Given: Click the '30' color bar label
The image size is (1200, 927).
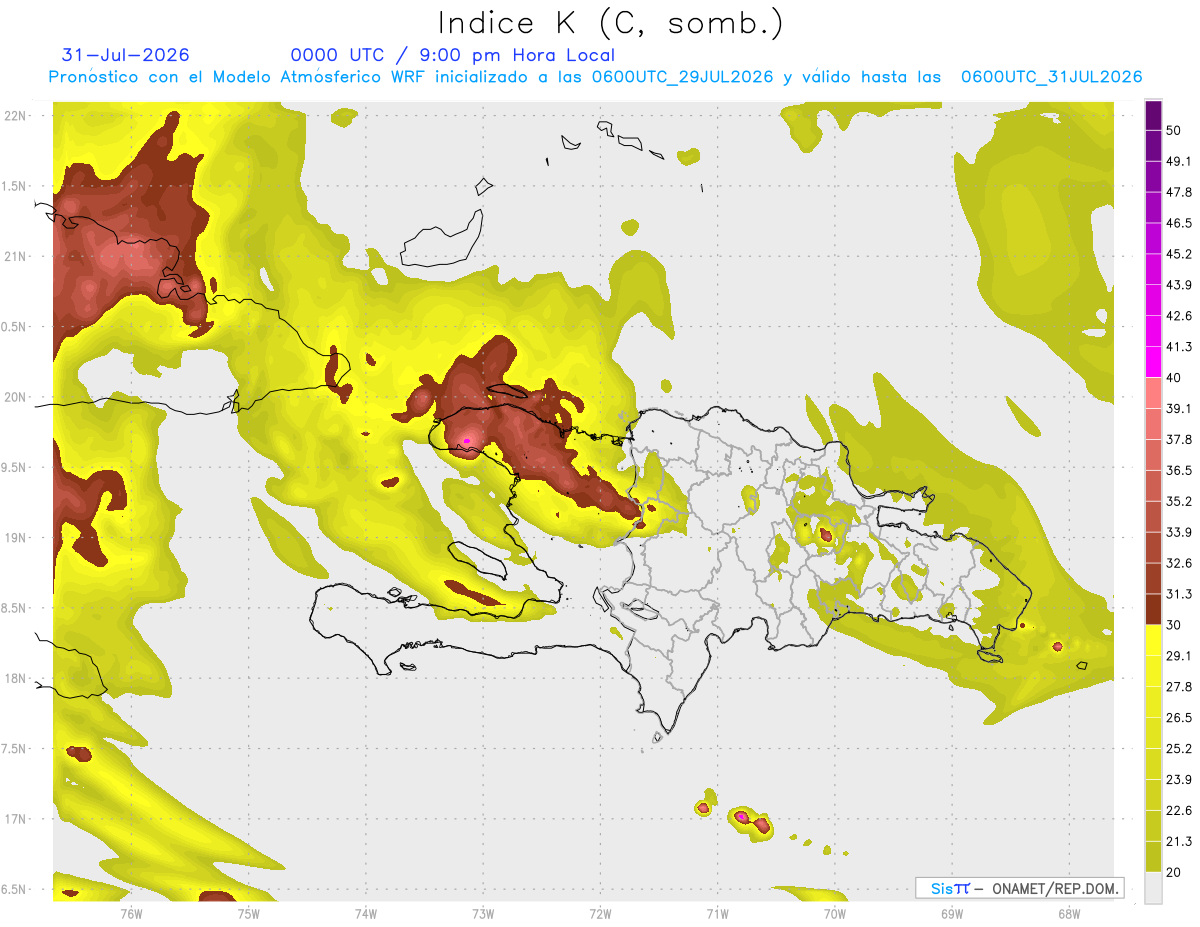Looking at the screenshot, I should 1174,625.
